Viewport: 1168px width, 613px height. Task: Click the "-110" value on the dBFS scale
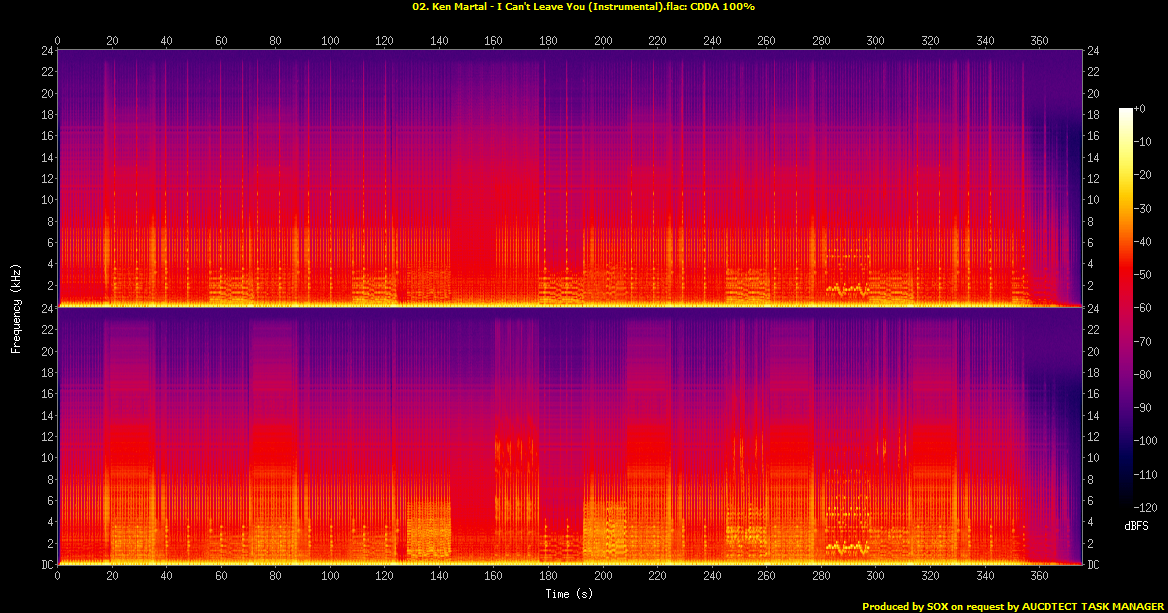tap(1146, 474)
